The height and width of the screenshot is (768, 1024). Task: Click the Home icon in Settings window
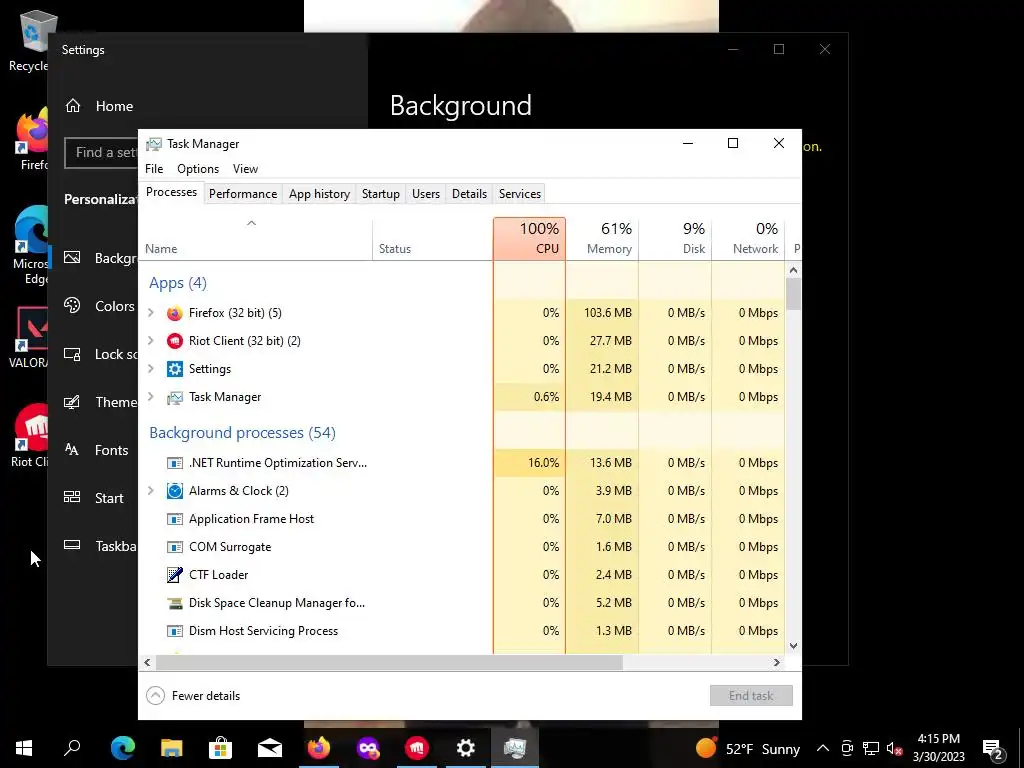click(72, 106)
